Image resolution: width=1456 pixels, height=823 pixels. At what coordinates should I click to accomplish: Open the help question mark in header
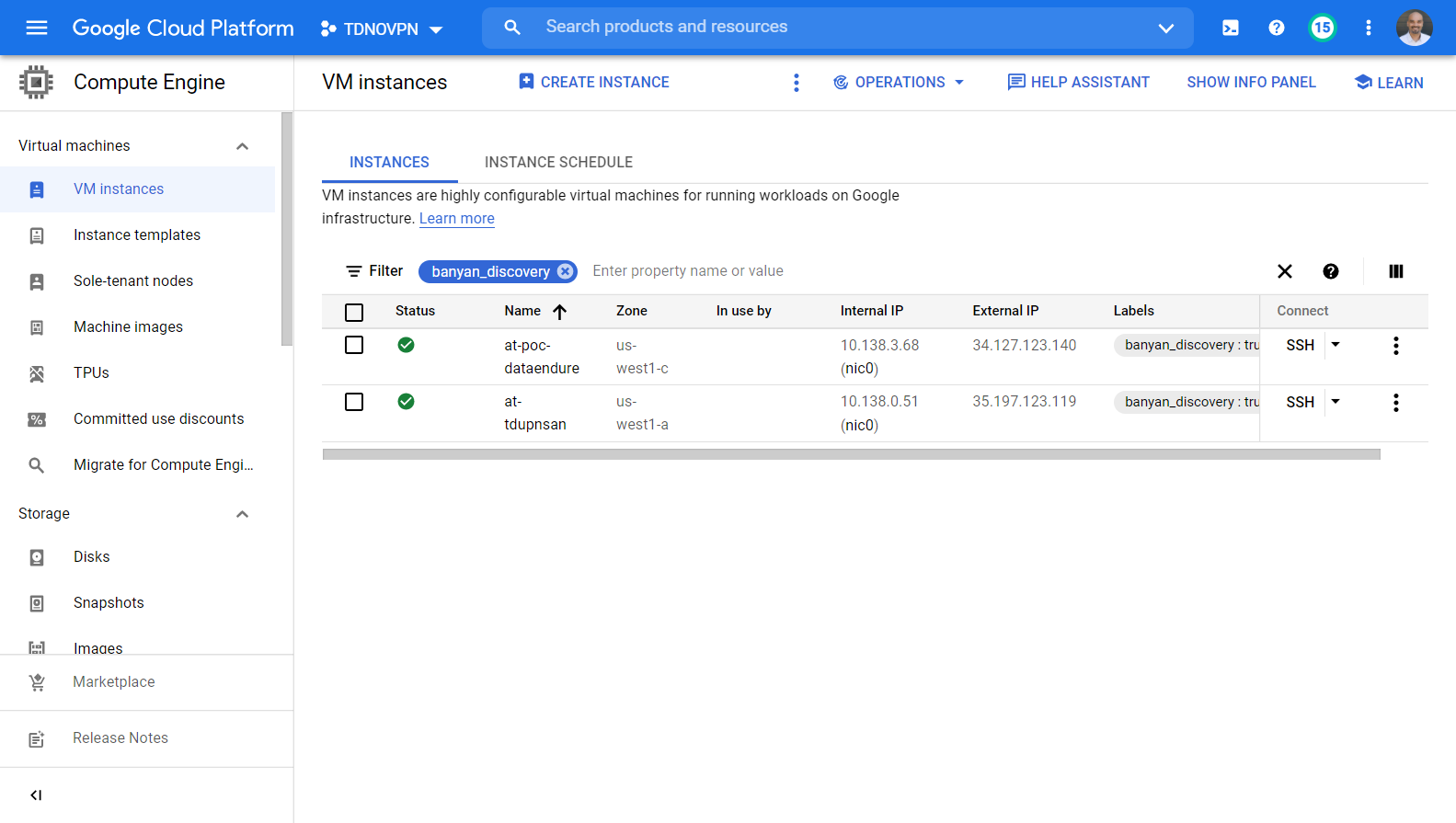1276,28
